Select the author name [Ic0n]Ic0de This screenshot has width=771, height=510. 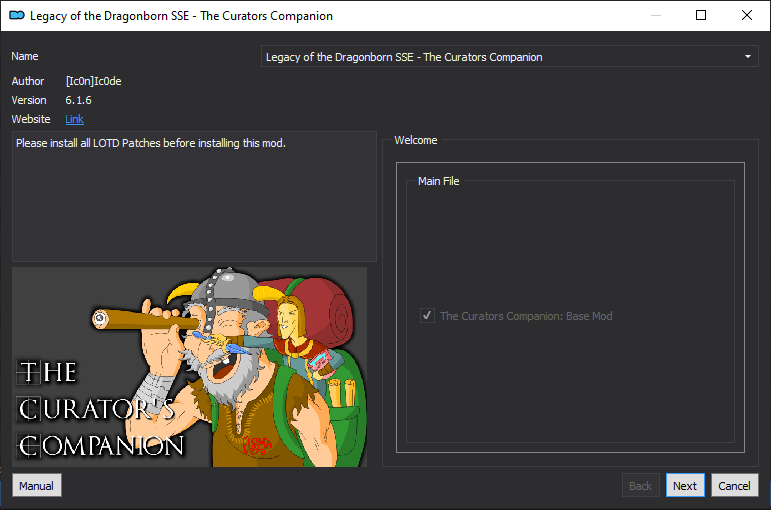point(93,81)
